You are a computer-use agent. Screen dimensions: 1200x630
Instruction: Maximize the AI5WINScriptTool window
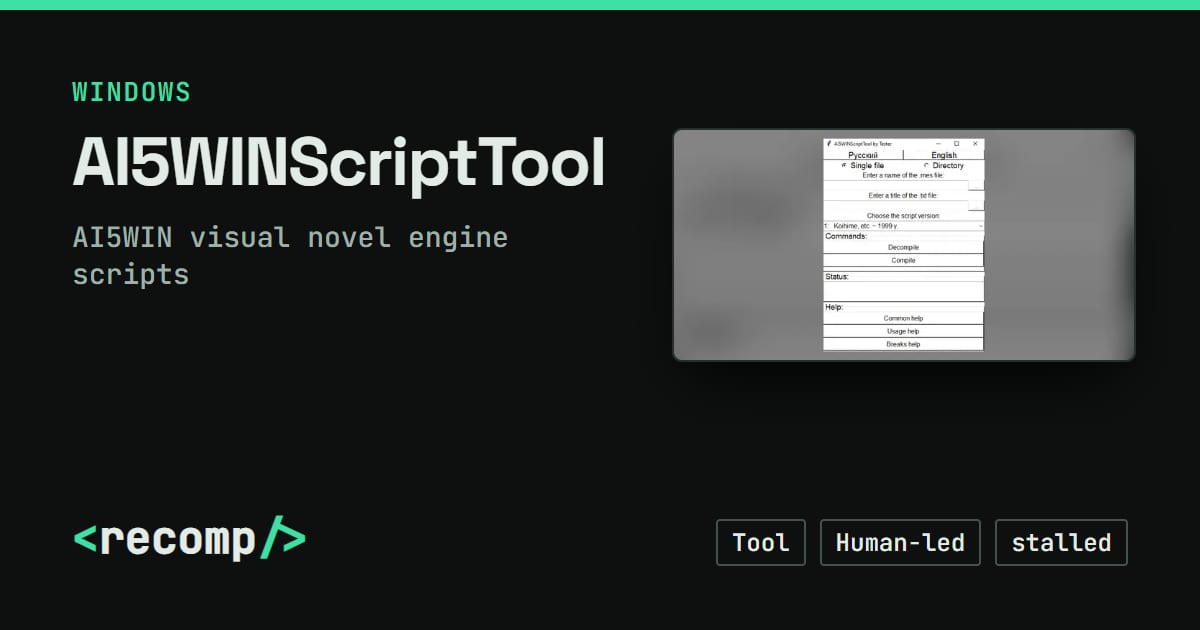coord(956,144)
